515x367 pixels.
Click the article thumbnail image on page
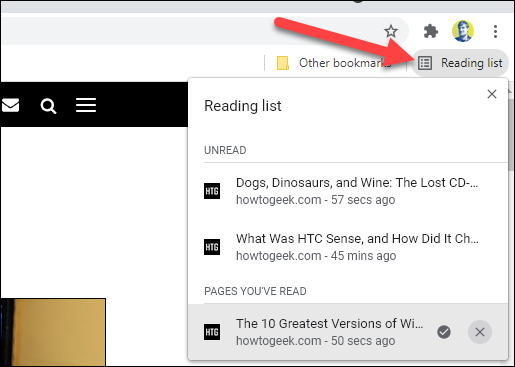pyautogui.click(x=53, y=332)
